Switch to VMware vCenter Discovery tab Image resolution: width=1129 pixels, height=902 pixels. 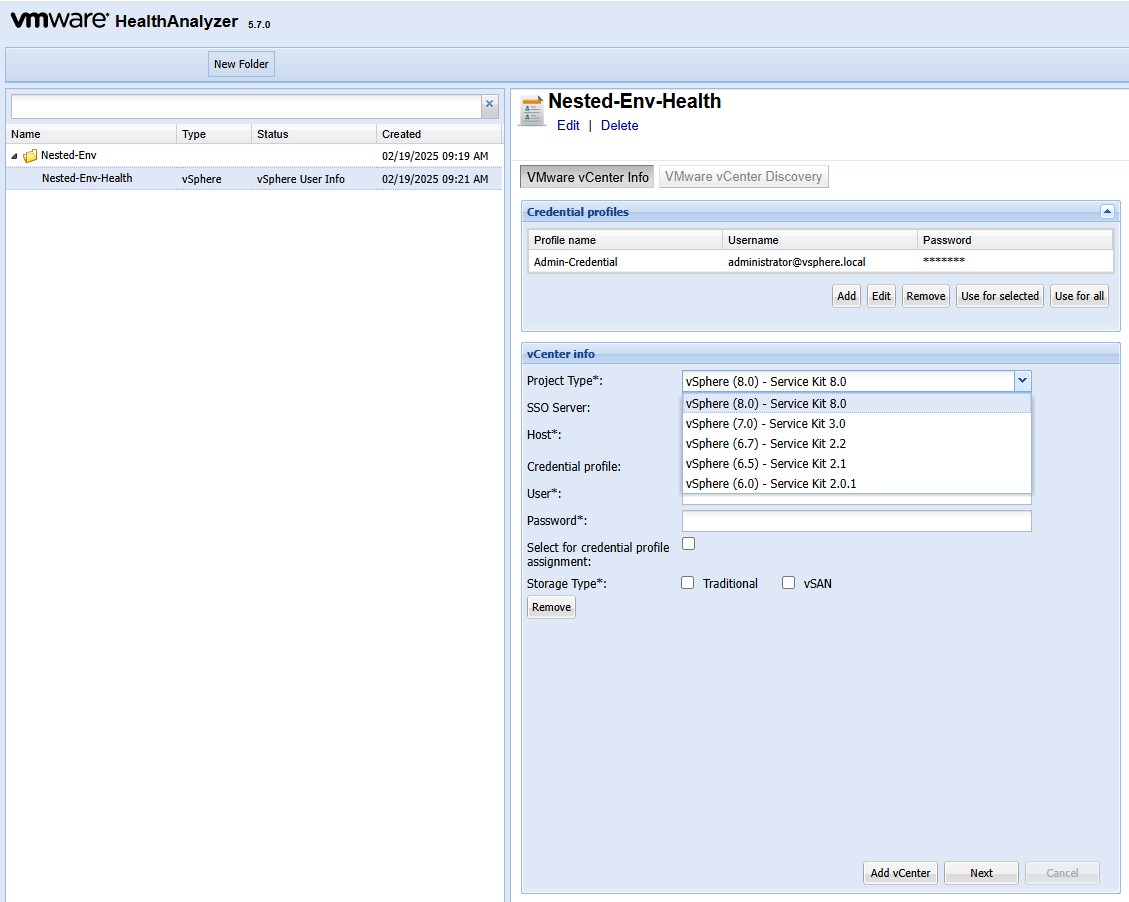click(744, 177)
